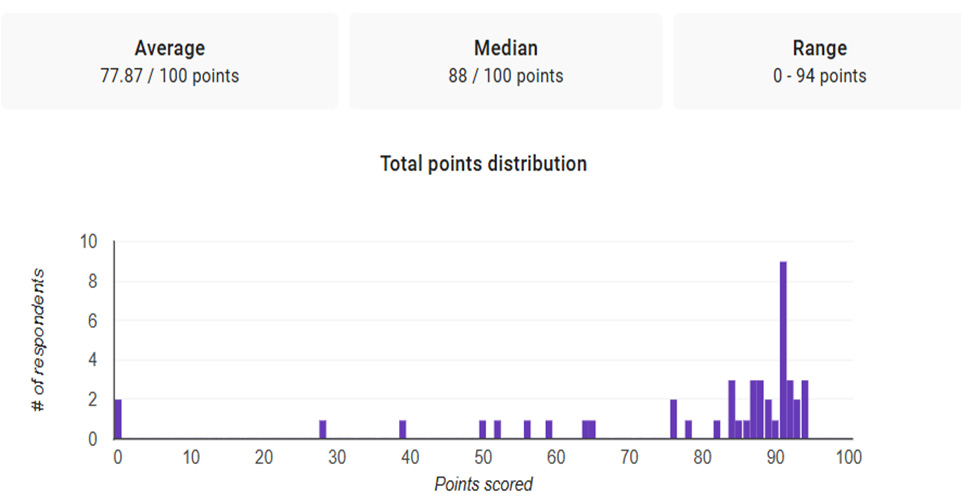Screen dimensions: 961x501
Task: Click the bar at 52 points
Action: (x=497, y=429)
